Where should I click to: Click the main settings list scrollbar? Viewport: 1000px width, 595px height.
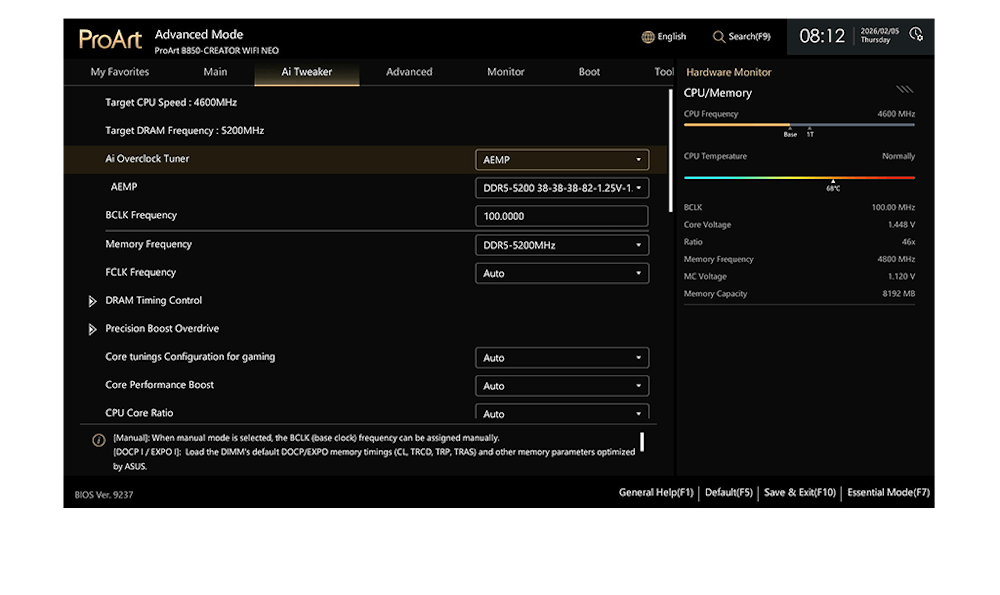coord(670,151)
